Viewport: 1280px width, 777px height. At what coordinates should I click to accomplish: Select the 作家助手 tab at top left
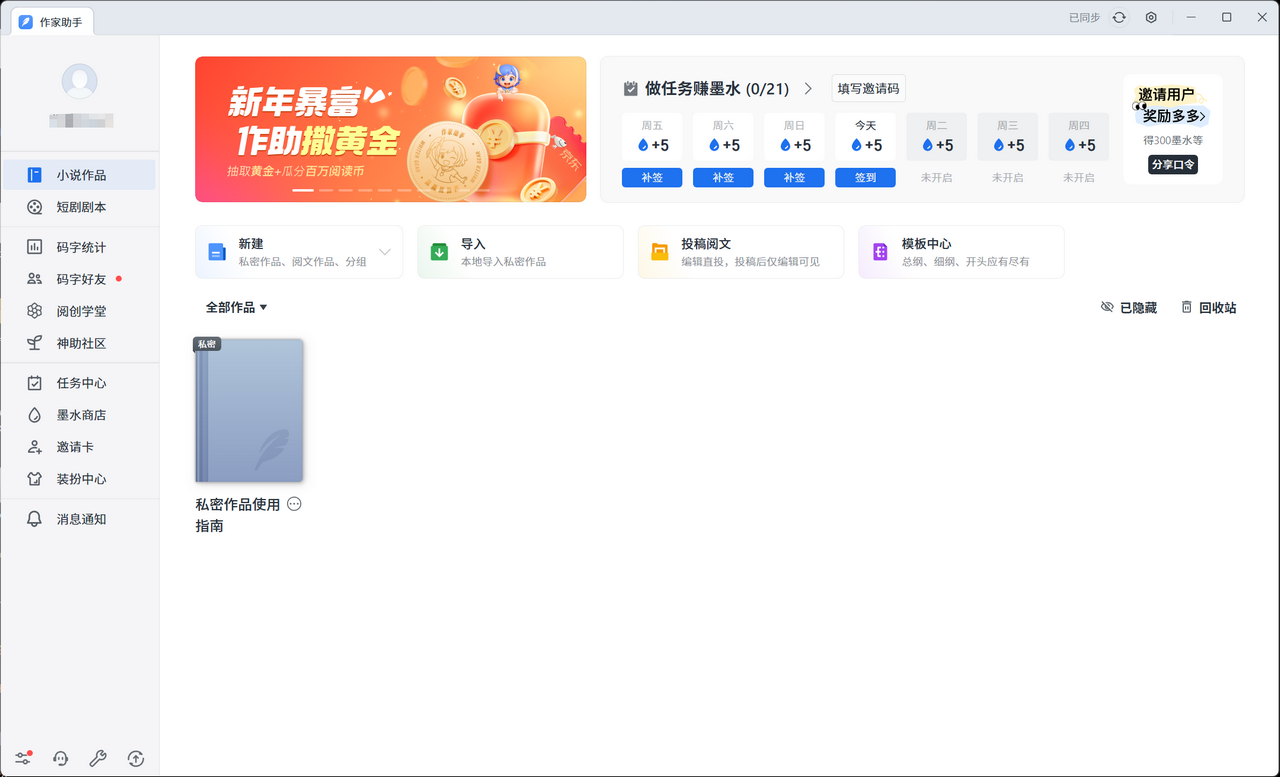pyautogui.click(x=52, y=20)
